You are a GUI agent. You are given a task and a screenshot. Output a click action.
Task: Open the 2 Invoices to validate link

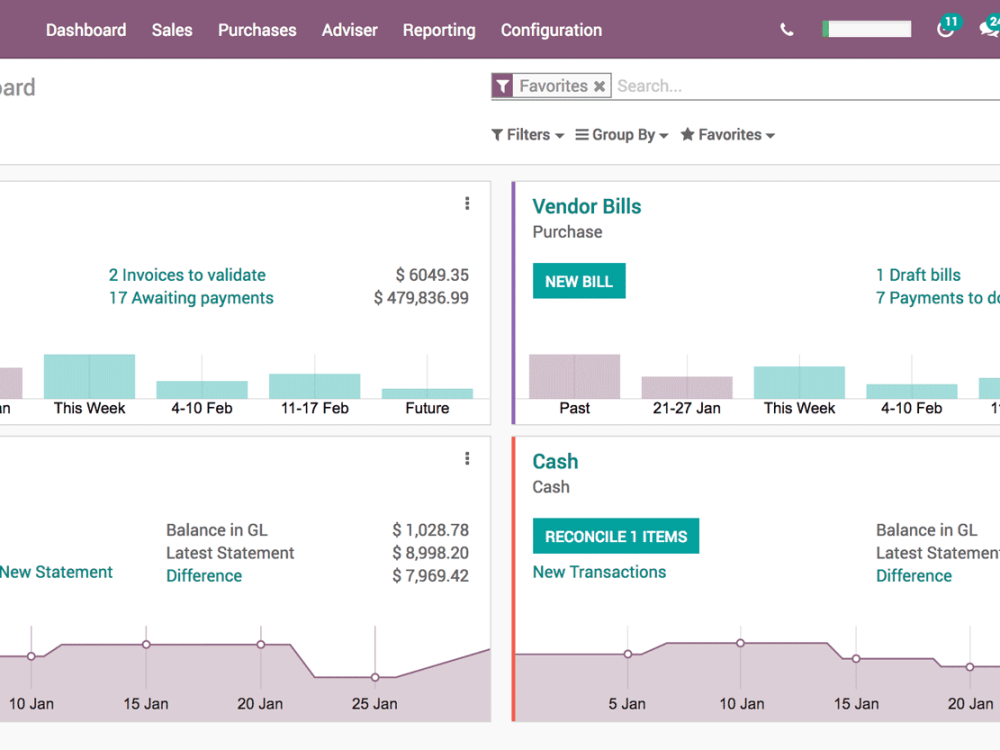pos(187,275)
